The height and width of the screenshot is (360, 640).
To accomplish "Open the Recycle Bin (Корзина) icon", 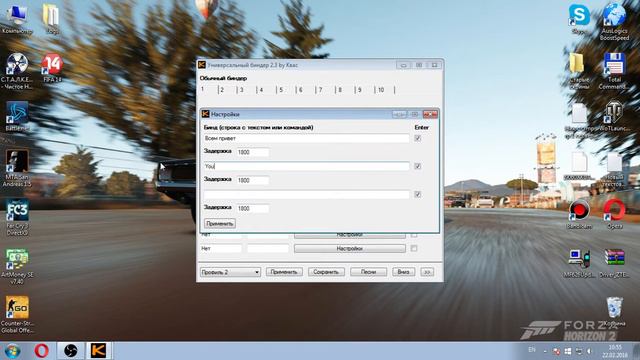I will pyautogui.click(x=614, y=312).
